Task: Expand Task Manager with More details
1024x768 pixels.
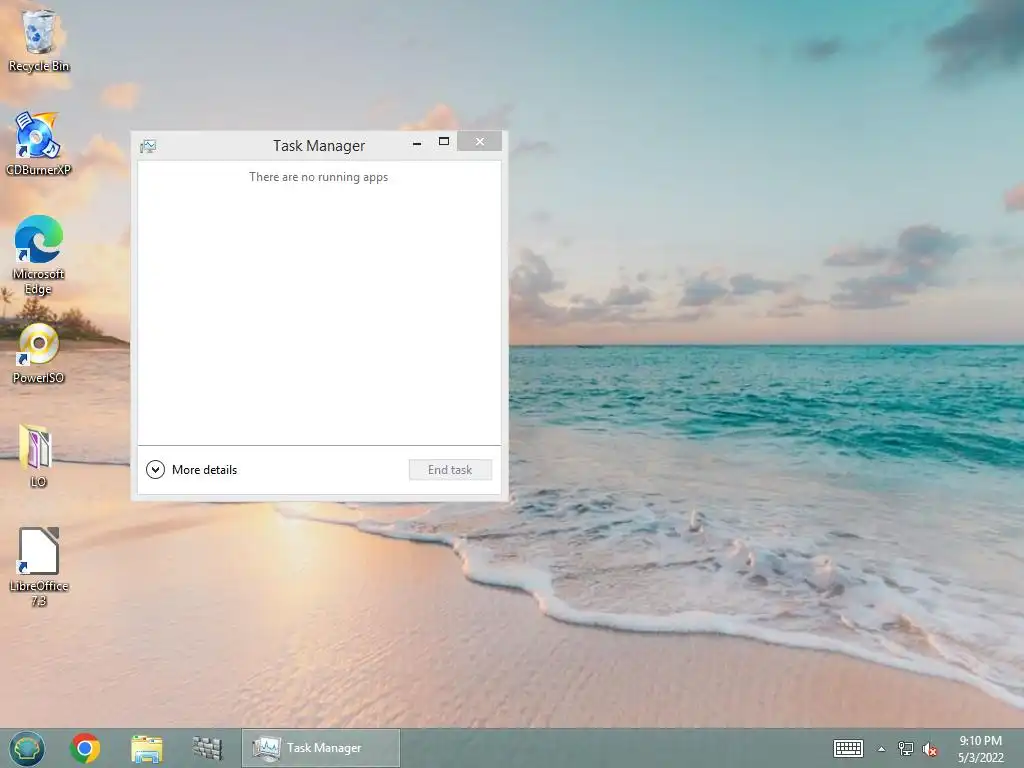Action: [x=191, y=470]
